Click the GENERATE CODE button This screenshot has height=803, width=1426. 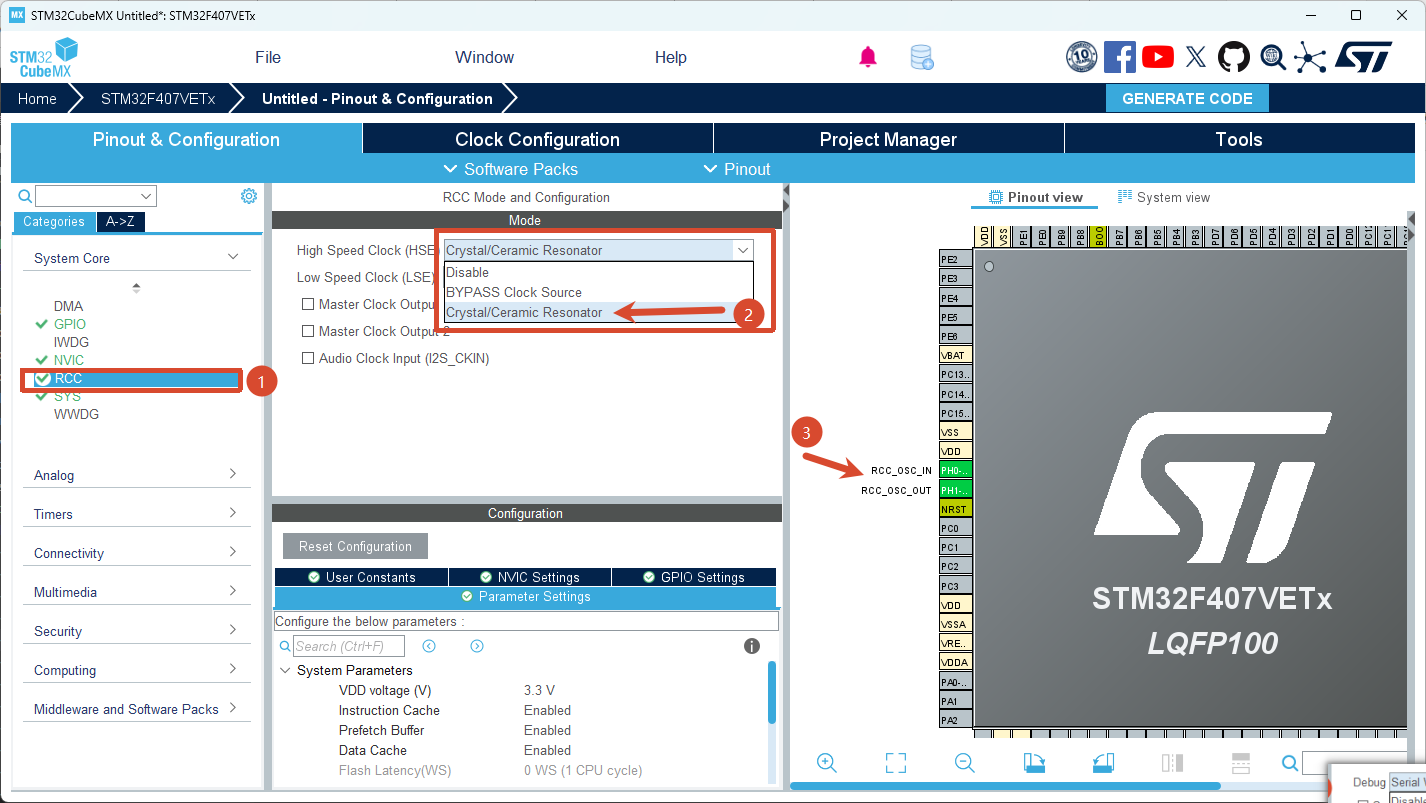tap(1187, 98)
